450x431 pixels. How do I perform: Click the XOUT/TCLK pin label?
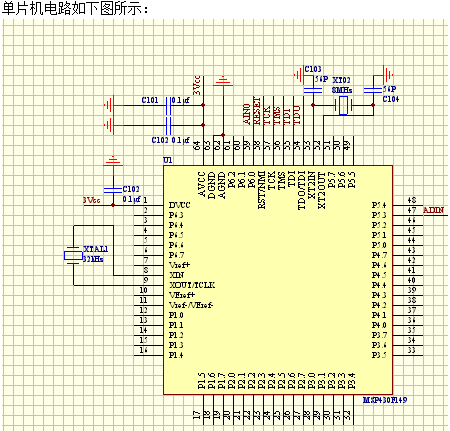[192, 285]
